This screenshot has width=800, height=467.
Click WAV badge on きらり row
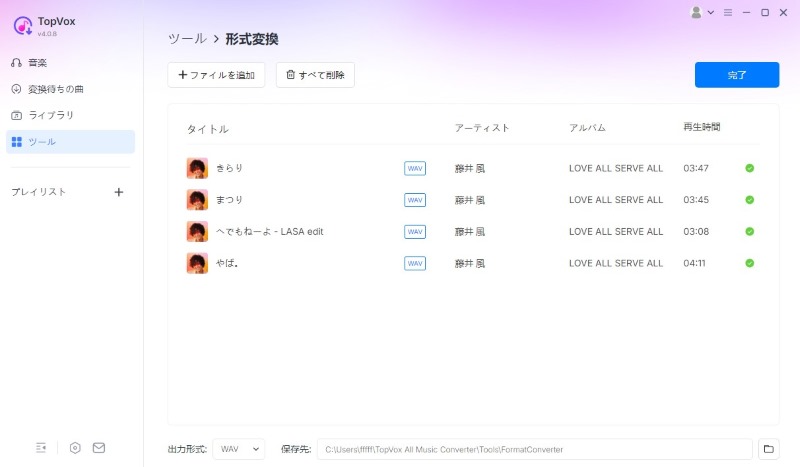pyautogui.click(x=415, y=168)
